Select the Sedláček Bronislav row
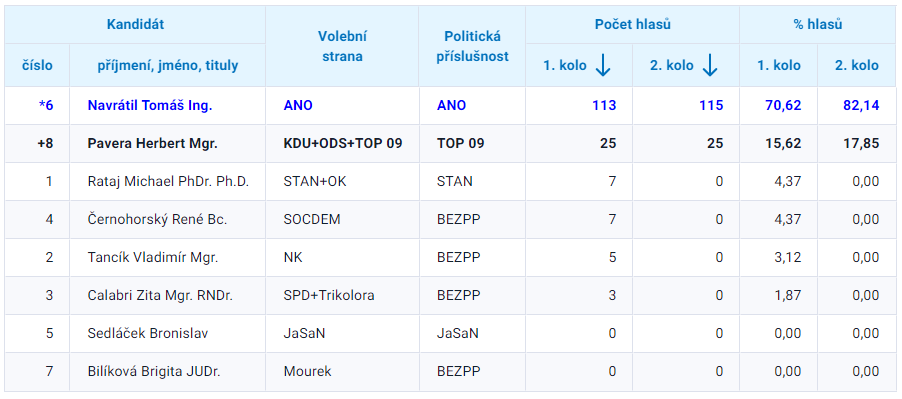Screen dimensions: 902x399 (451, 333)
